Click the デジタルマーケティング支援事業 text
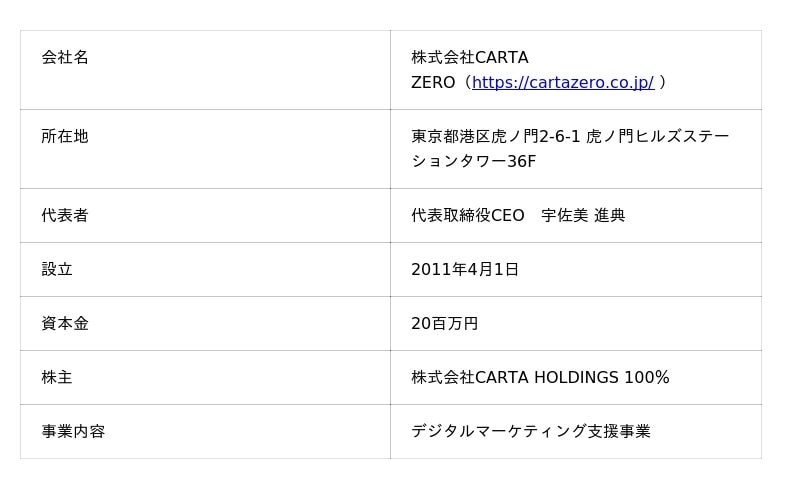The height and width of the screenshot is (489, 800). click(x=531, y=431)
